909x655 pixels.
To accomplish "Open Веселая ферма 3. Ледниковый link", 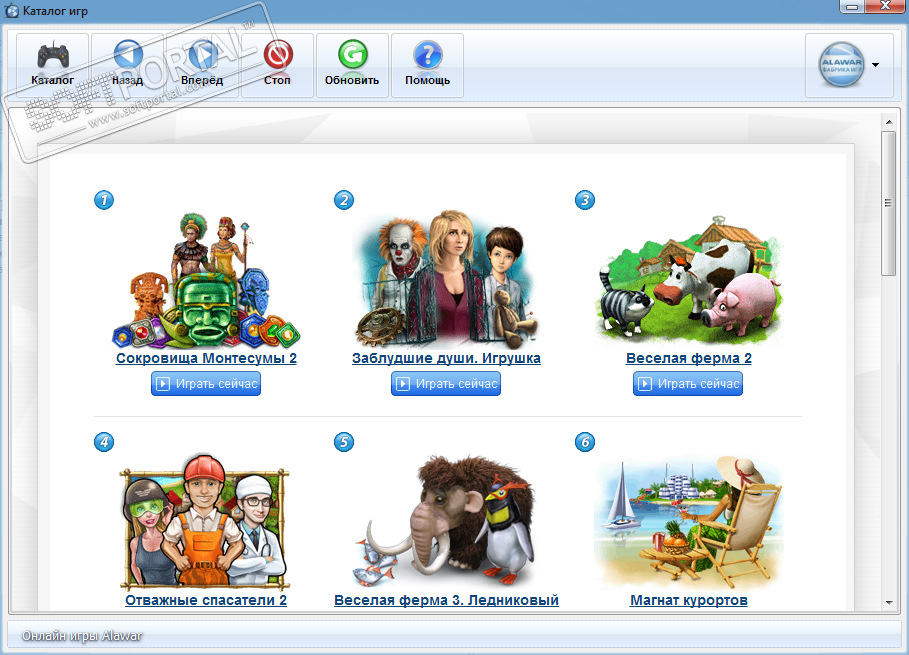I will coord(446,600).
